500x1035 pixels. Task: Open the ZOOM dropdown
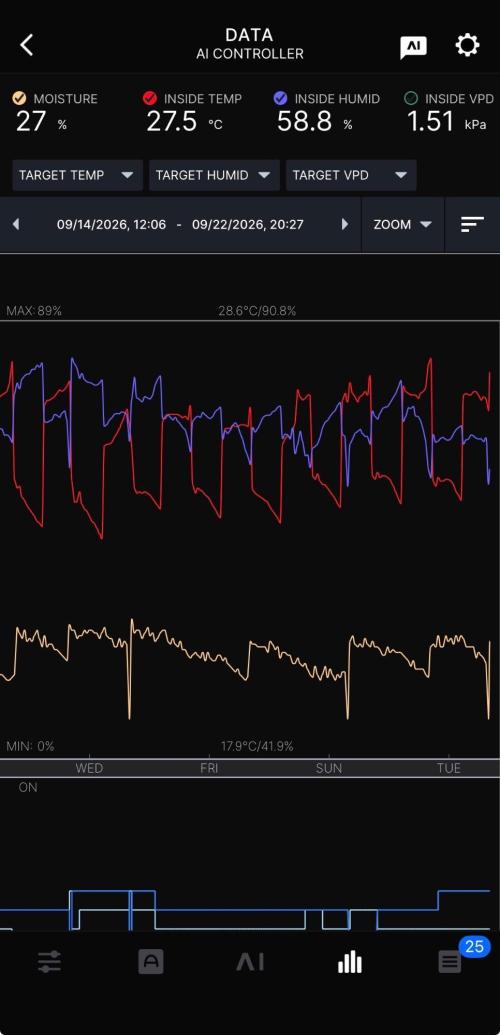pos(403,224)
